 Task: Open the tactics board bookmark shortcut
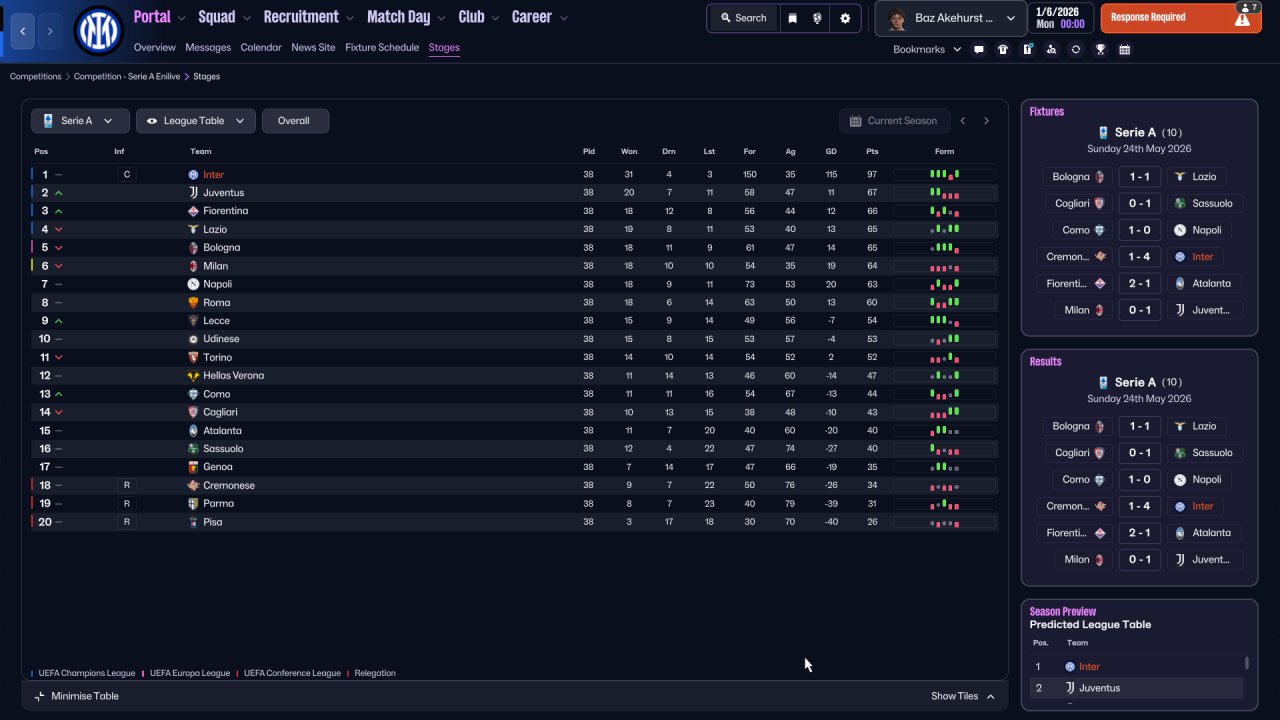1027,49
